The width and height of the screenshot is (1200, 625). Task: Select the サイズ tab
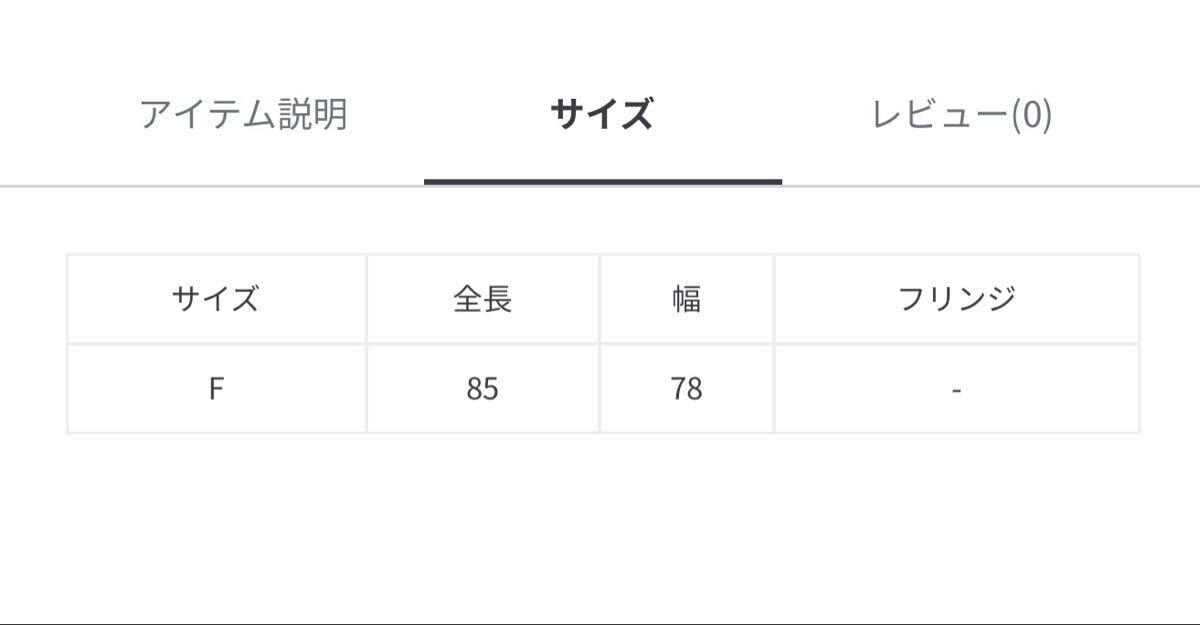602,115
